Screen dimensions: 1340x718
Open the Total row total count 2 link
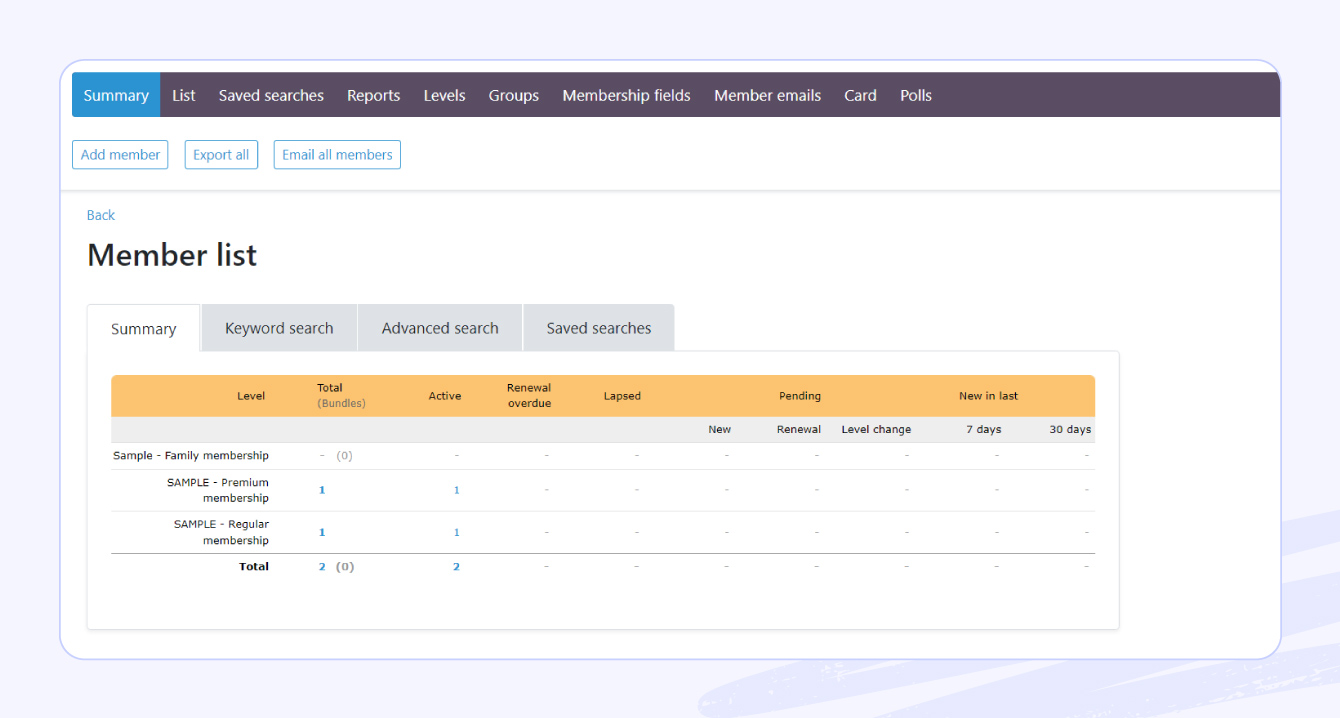point(322,566)
